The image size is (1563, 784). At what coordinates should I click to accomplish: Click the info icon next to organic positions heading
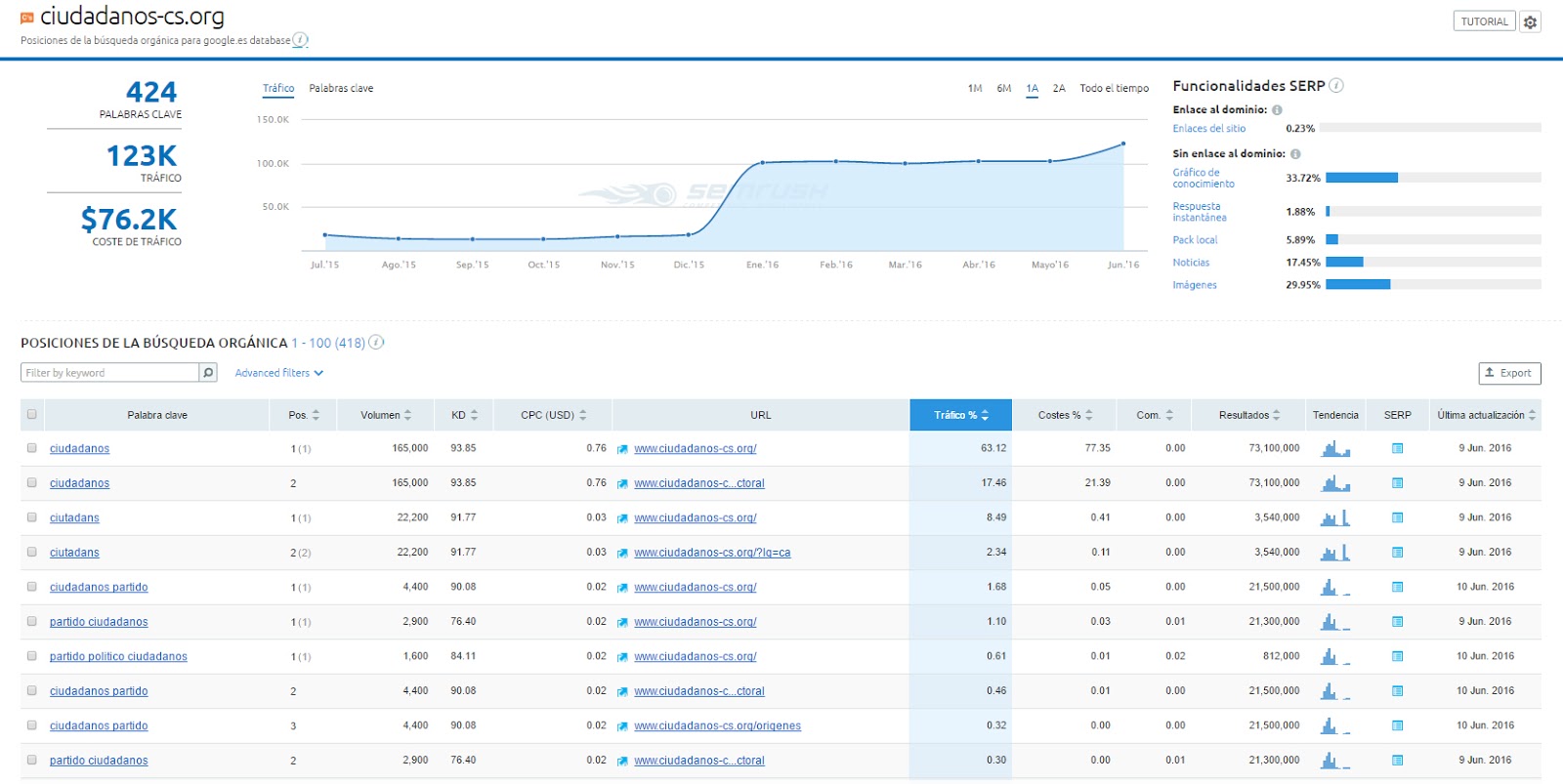click(x=376, y=342)
